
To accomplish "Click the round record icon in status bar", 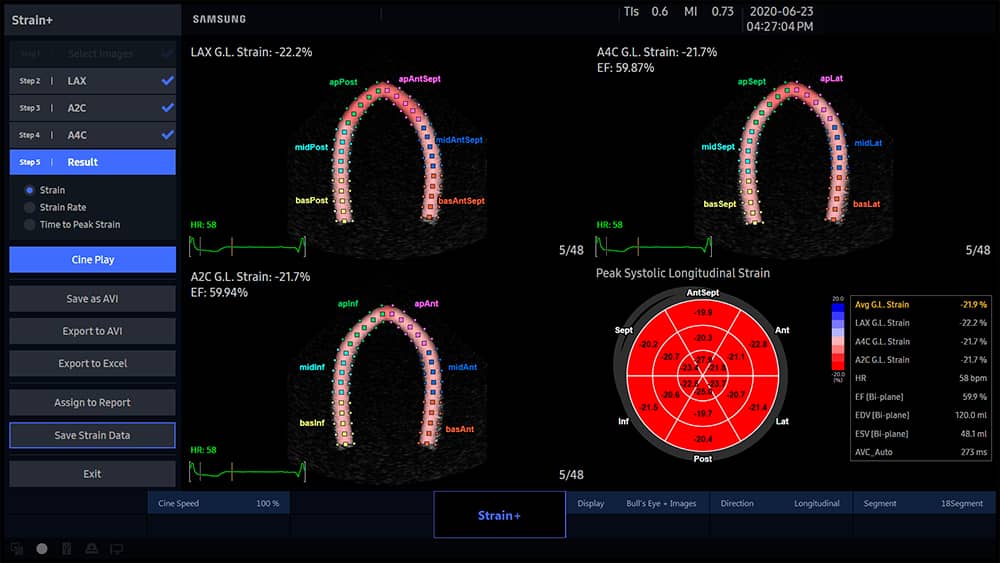I will pyautogui.click(x=42, y=548).
